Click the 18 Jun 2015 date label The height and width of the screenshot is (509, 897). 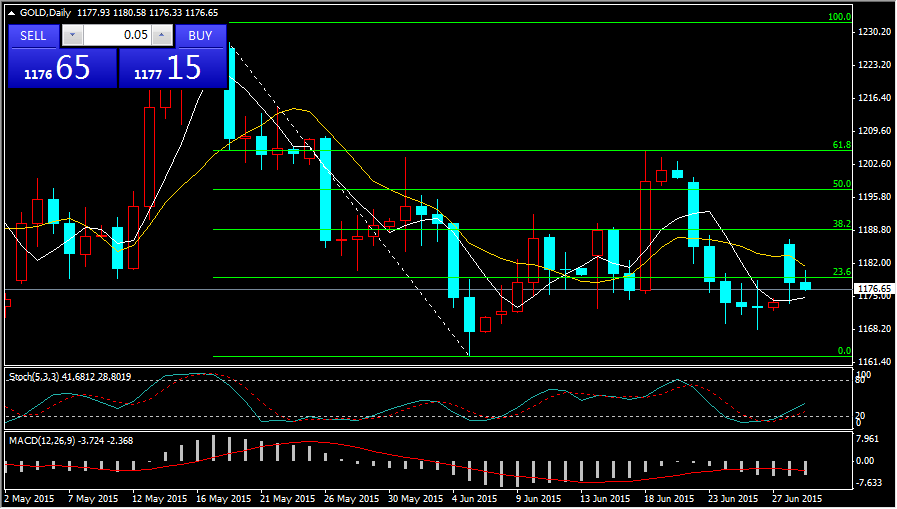(669, 499)
